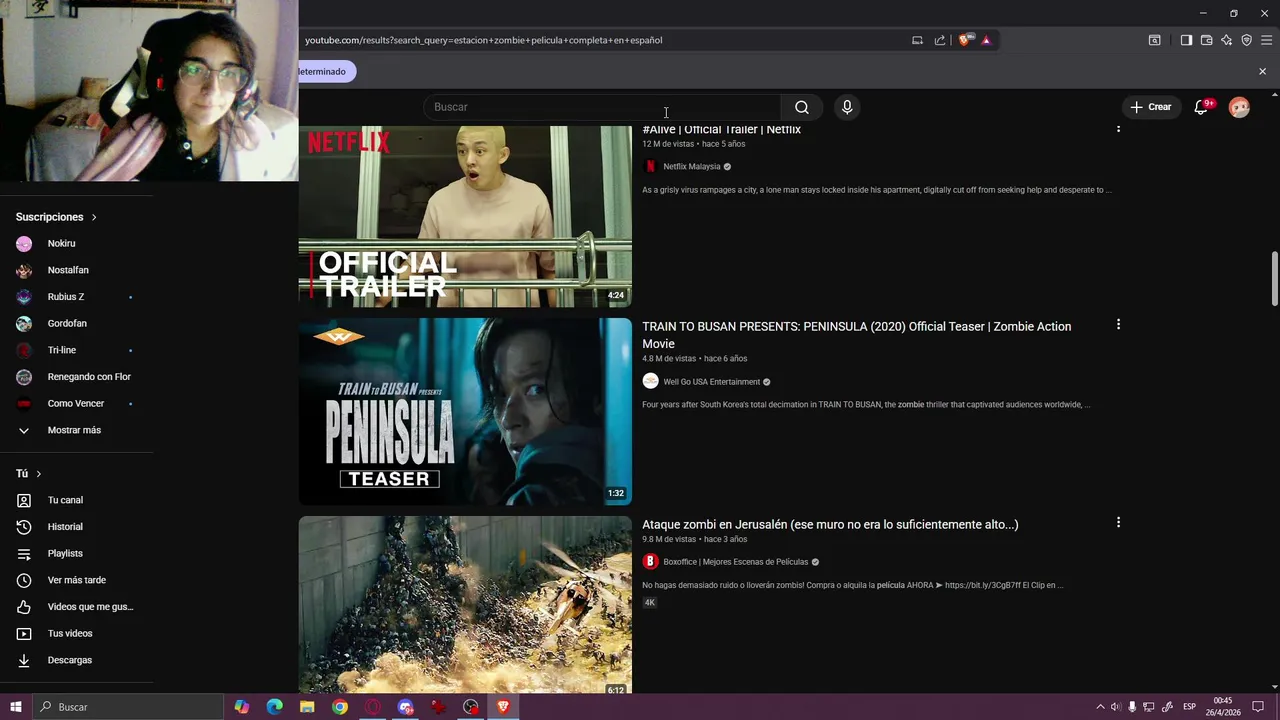Click the share page icon in address bar
1280x720 pixels.
click(x=940, y=40)
